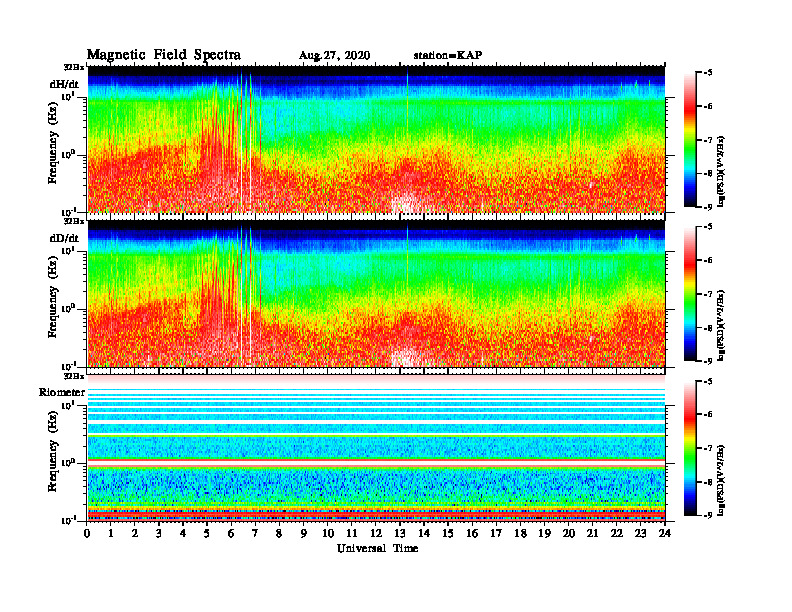Image resolution: width=792 pixels, height=612 pixels.
Task: Click hour tick label "23" on time axis
Action: click(640, 533)
